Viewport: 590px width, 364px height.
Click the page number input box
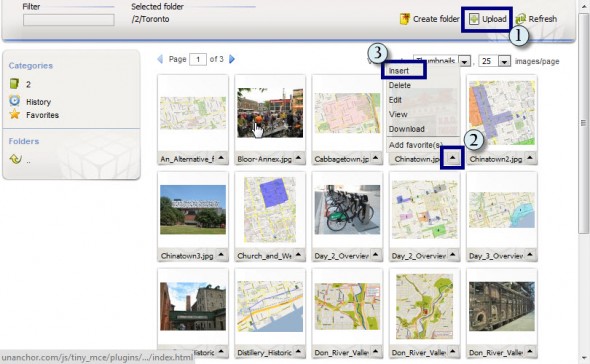(198, 59)
